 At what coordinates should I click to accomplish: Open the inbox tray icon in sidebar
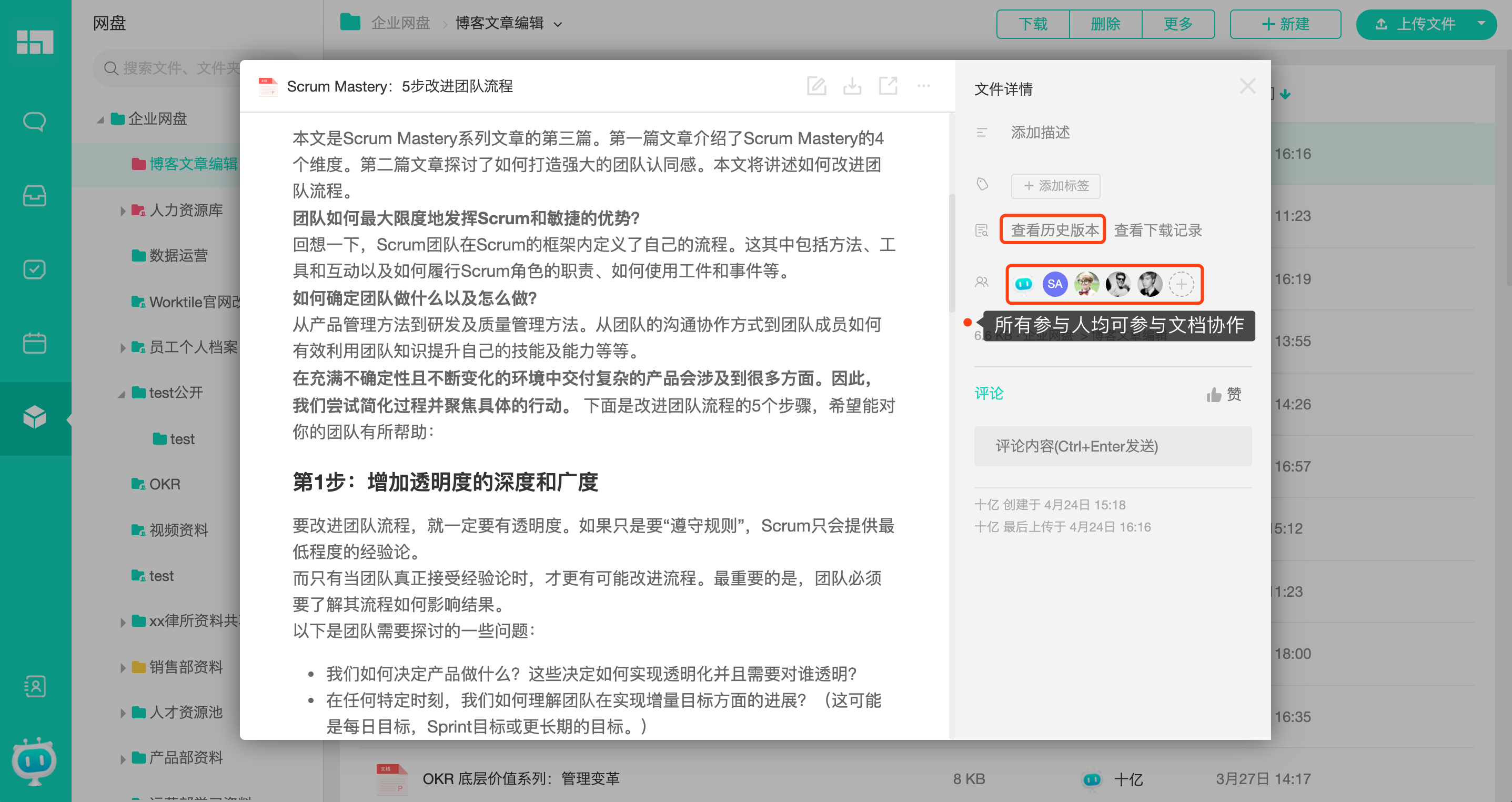point(35,196)
